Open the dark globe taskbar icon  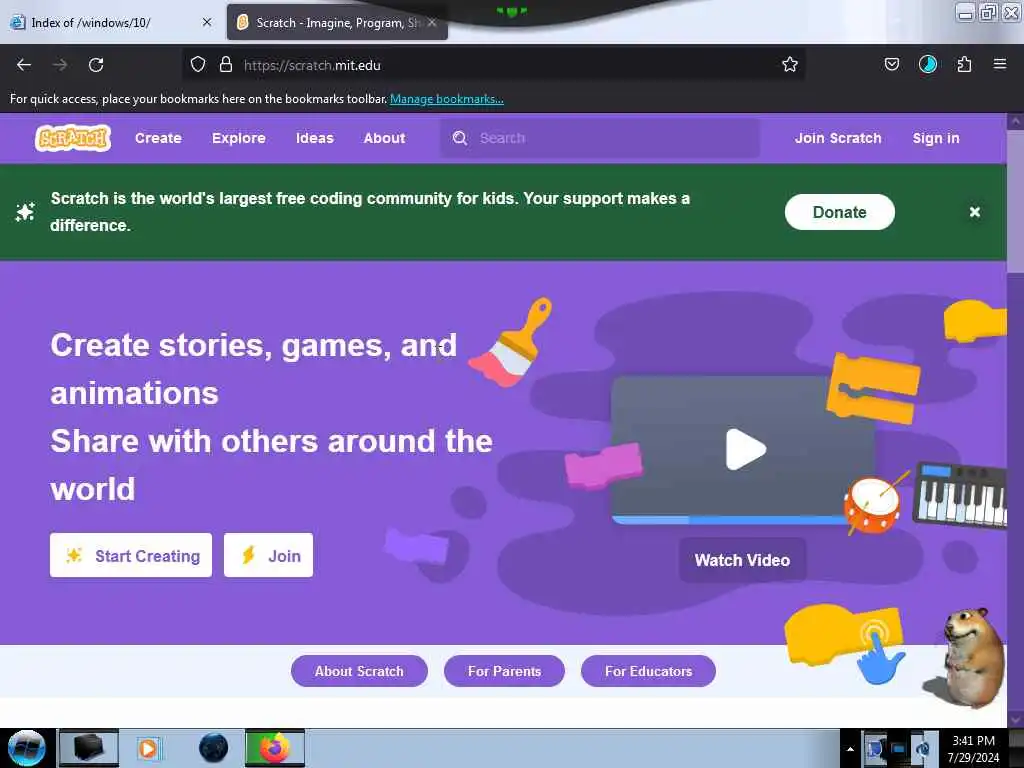click(214, 748)
